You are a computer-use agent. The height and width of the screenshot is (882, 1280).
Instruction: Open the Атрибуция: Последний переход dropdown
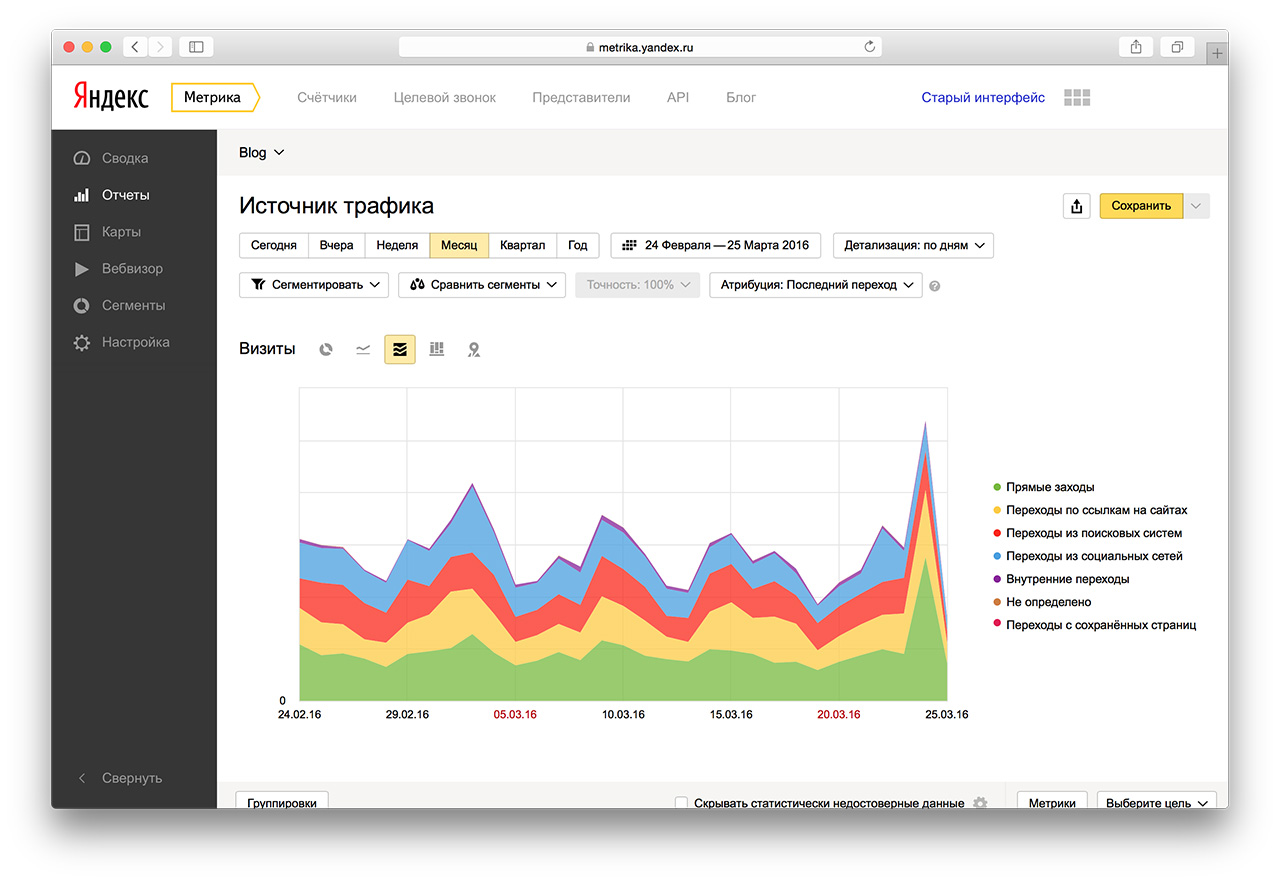coord(815,285)
